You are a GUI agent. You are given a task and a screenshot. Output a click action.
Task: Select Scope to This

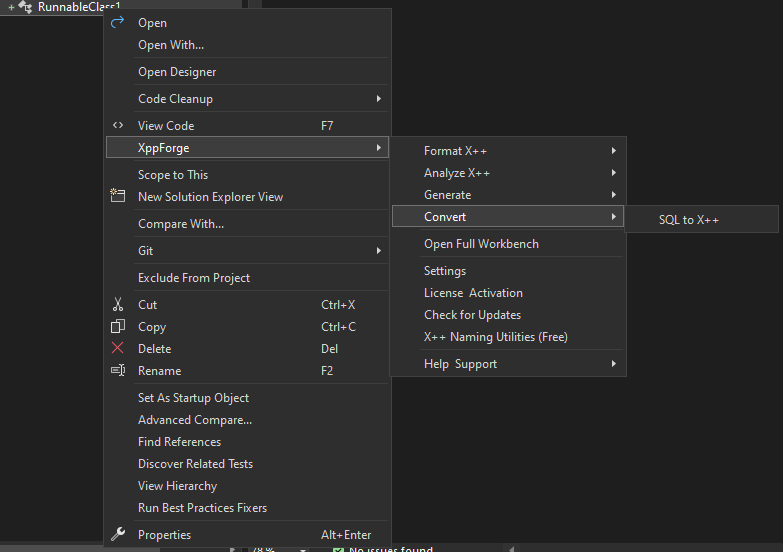(x=247, y=175)
